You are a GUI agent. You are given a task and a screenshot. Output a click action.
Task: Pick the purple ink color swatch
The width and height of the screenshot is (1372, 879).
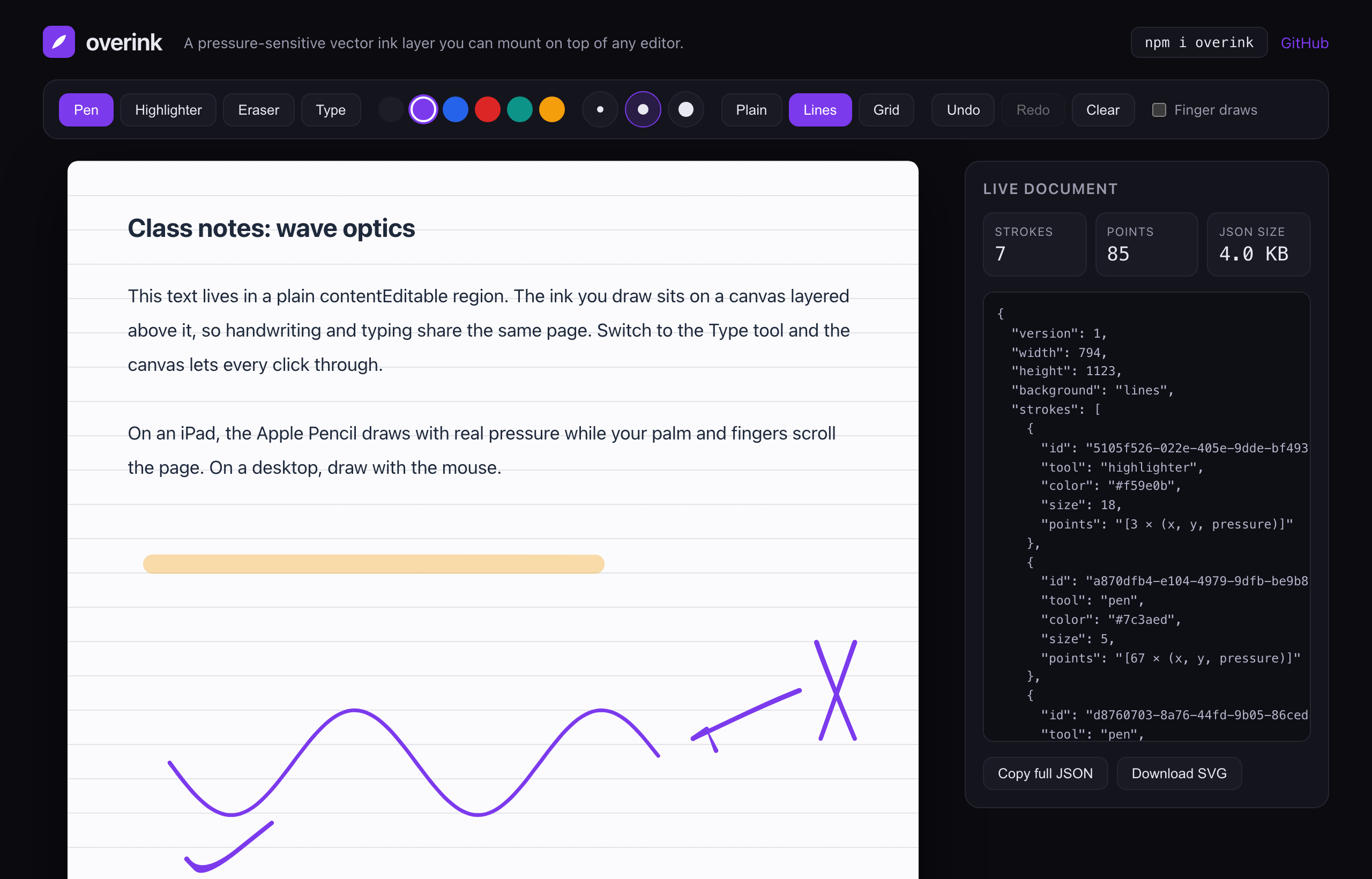[423, 109]
